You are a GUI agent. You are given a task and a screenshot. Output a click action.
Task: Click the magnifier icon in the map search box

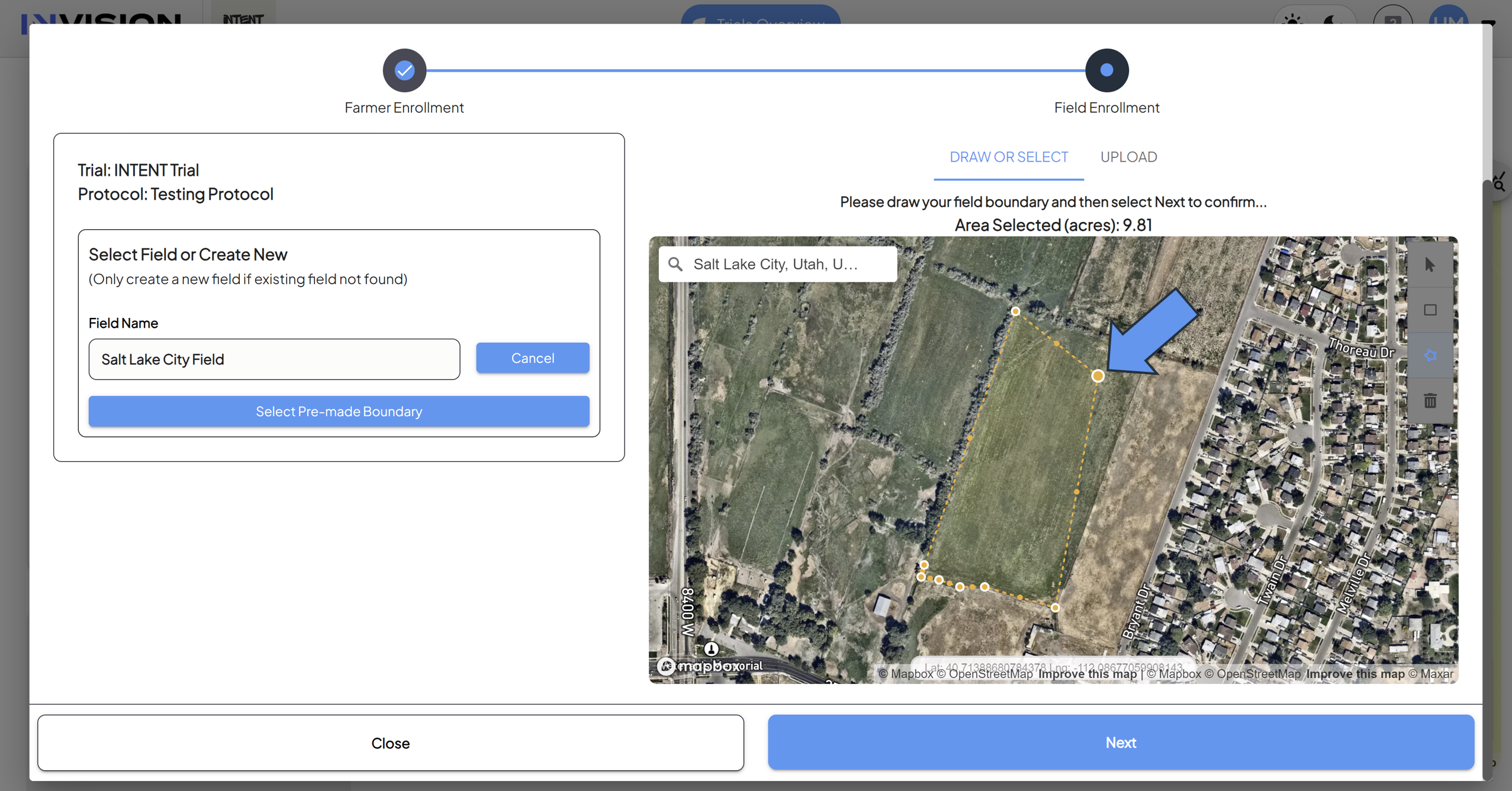[x=675, y=264]
